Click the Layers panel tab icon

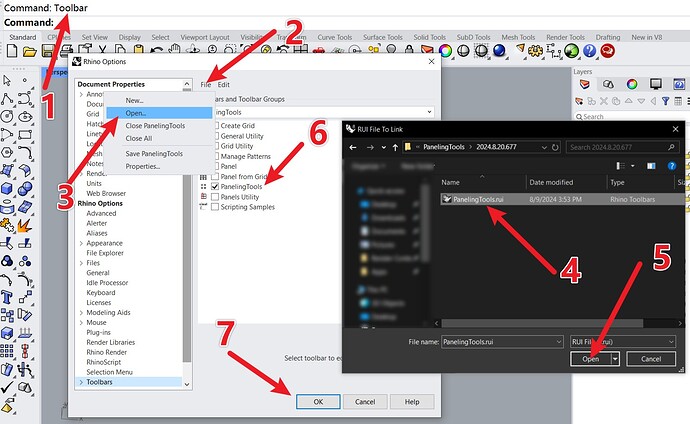tap(584, 84)
